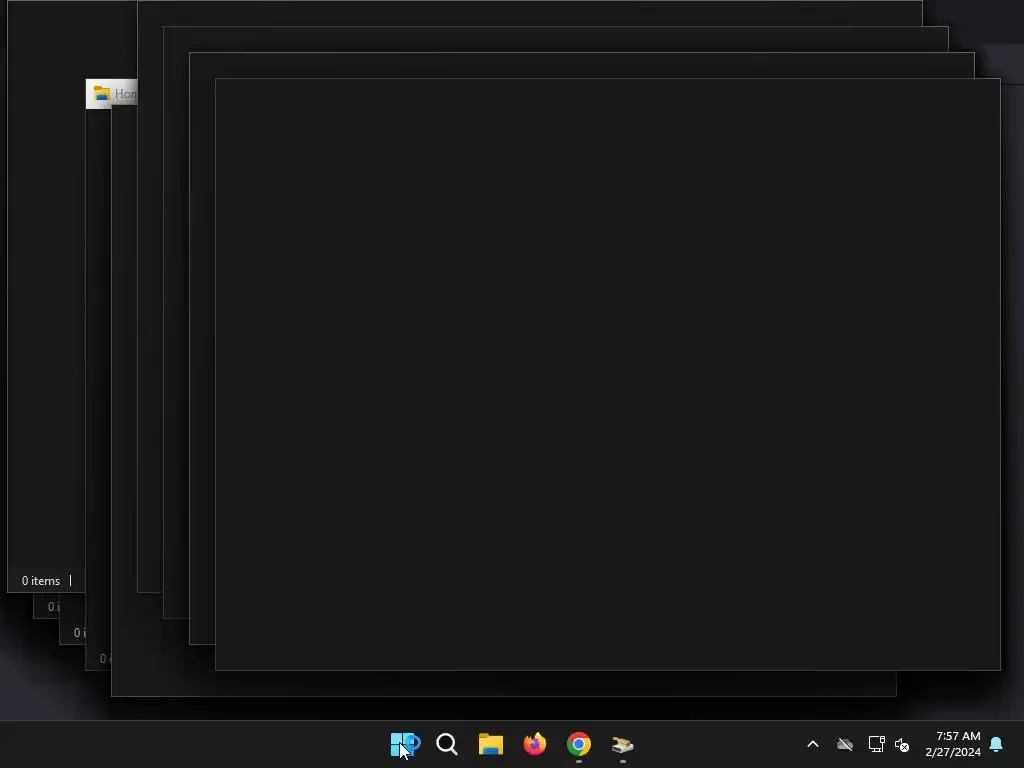This screenshot has height=768, width=1024.
Task: Open the Windows Start menu
Action: click(403, 744)
